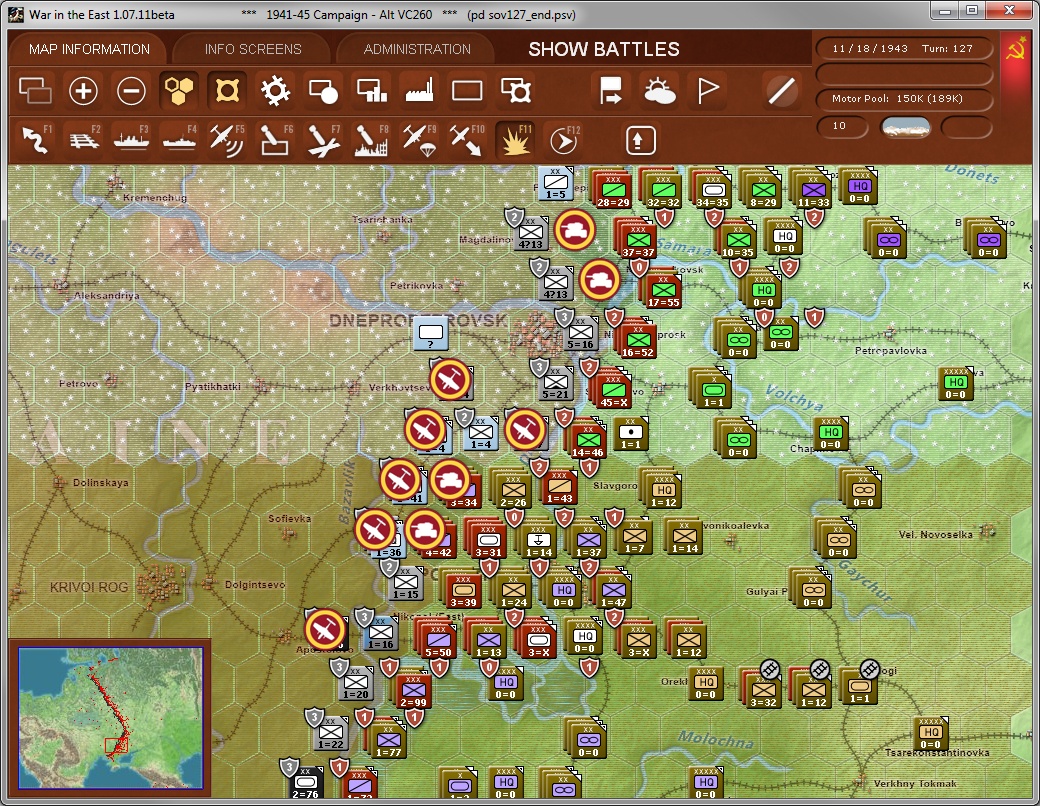Click F12 end turn icon
Screen dimensions: 1040x806
pos(564,140)
